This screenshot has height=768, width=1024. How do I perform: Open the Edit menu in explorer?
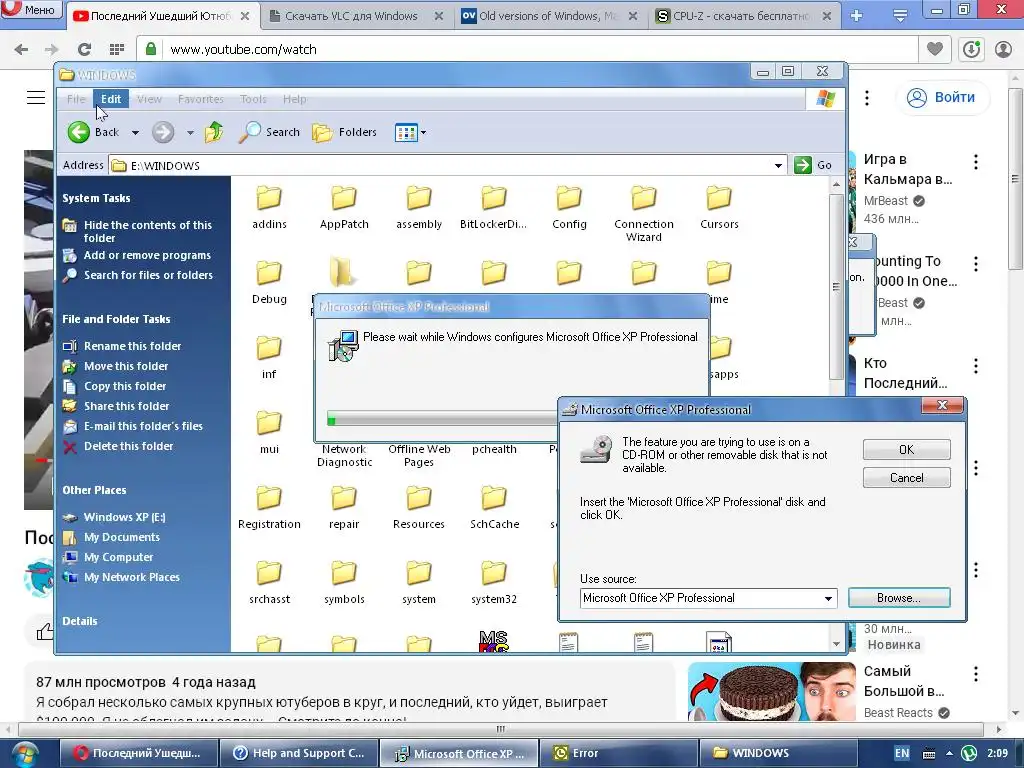(x=110, y=99)
